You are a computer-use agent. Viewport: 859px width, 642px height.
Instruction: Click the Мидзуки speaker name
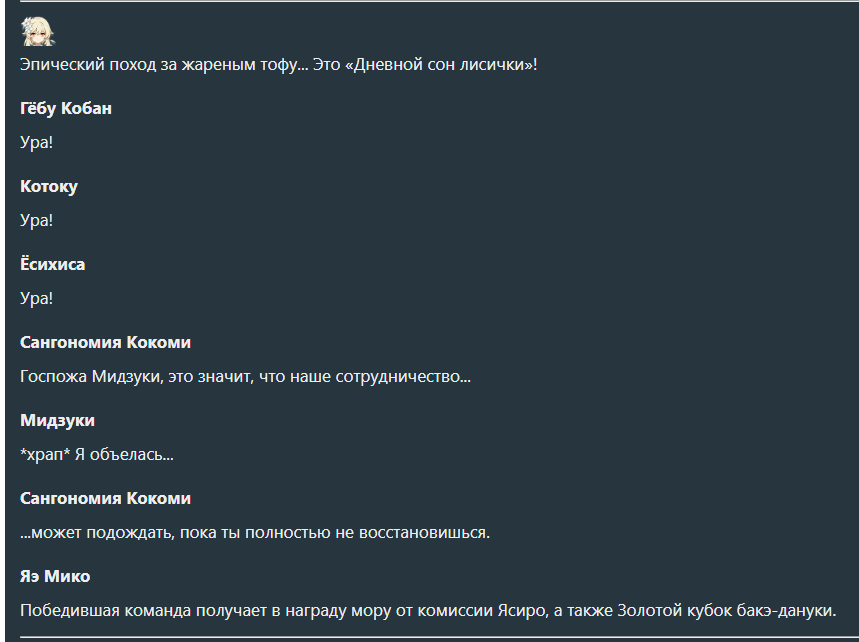pos(58,420)
